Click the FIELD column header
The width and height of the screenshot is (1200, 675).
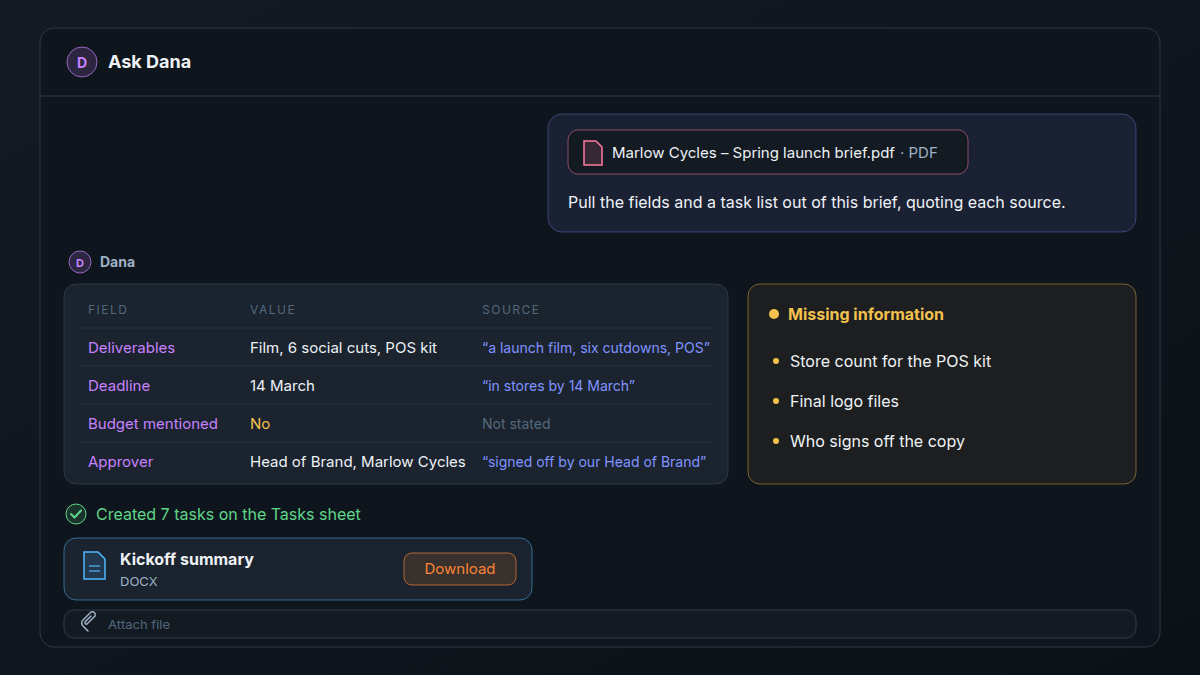[x=108, y=310]
